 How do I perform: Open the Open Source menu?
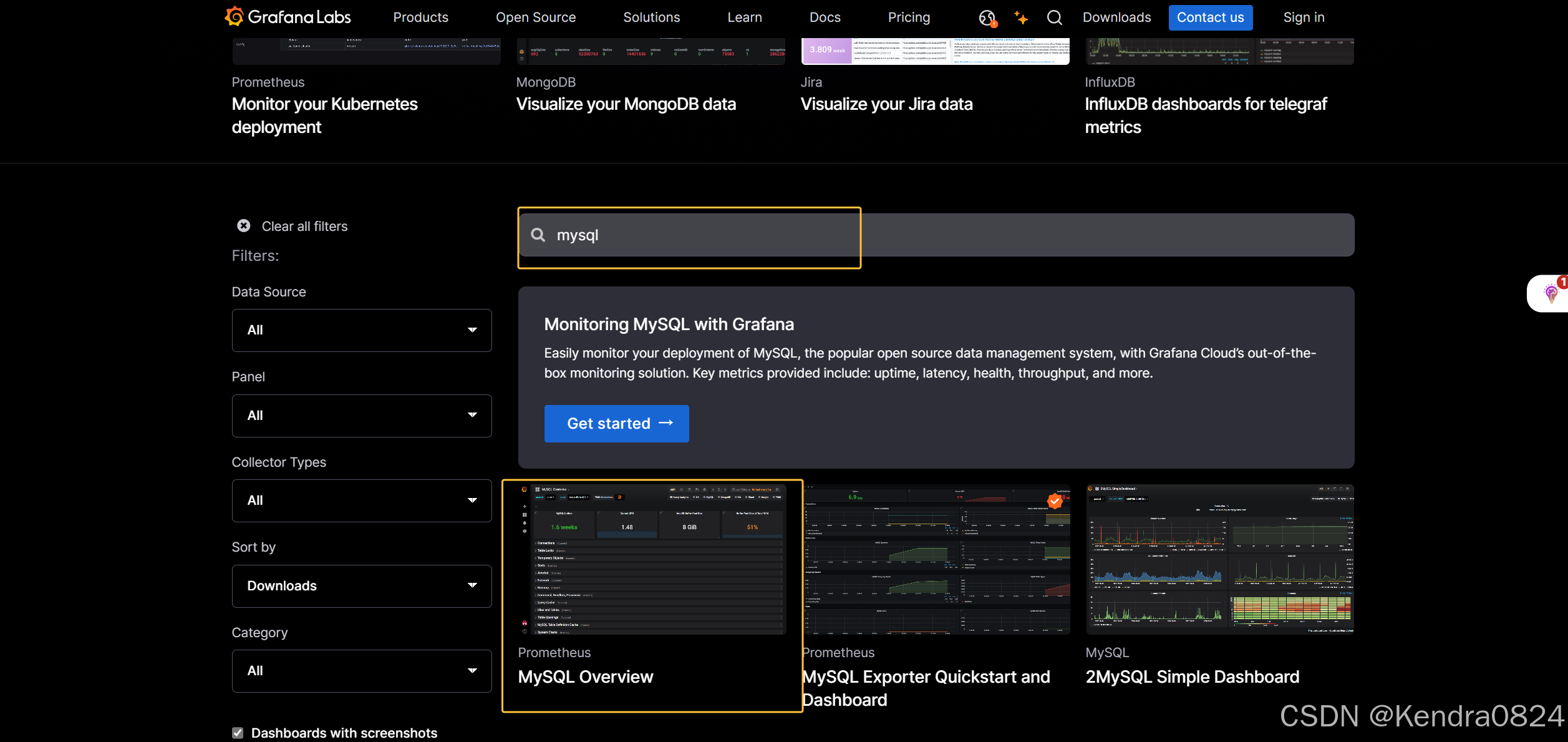click(536, 17)
